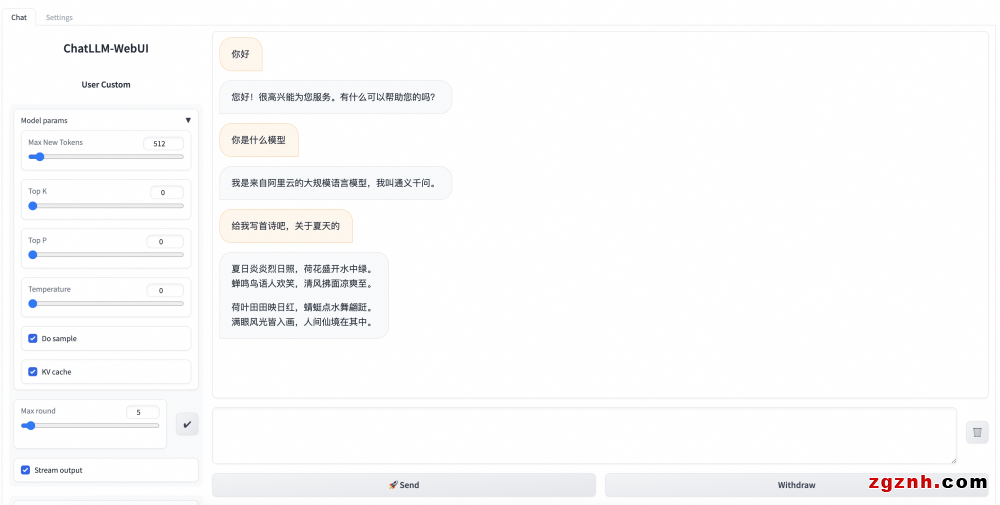Click the Temperature number field
1000x505 pixels.
point(165,291)
